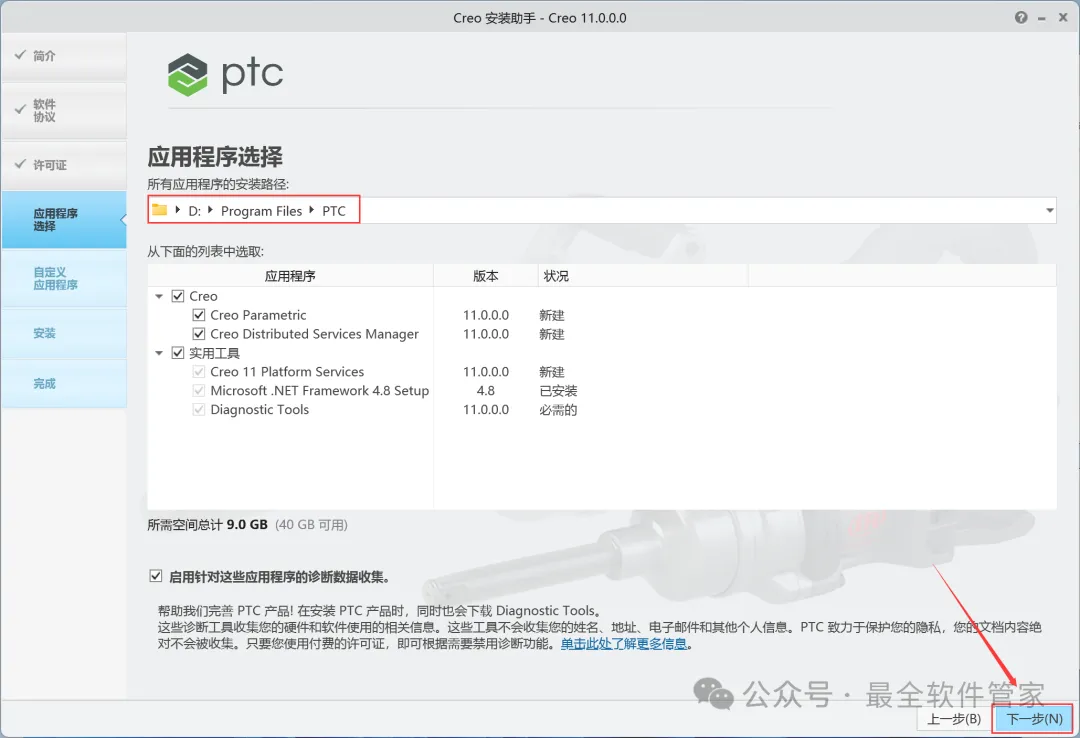Click version 11.0.0.0 for Diagnostic Tools
The image size is (1080, 738).
point(486,409)
